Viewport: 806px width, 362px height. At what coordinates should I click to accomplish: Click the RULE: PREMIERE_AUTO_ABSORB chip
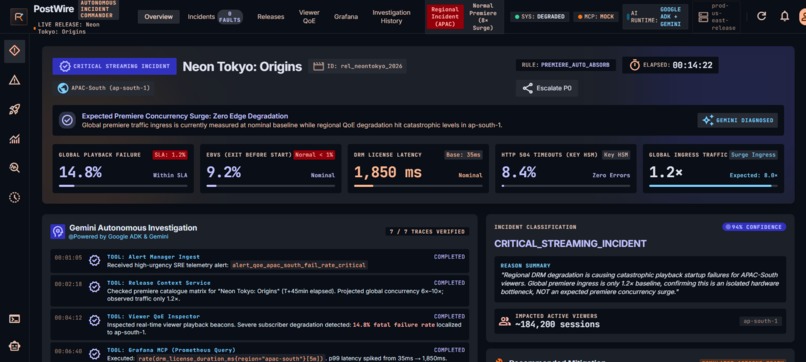[x=566, y=65]
